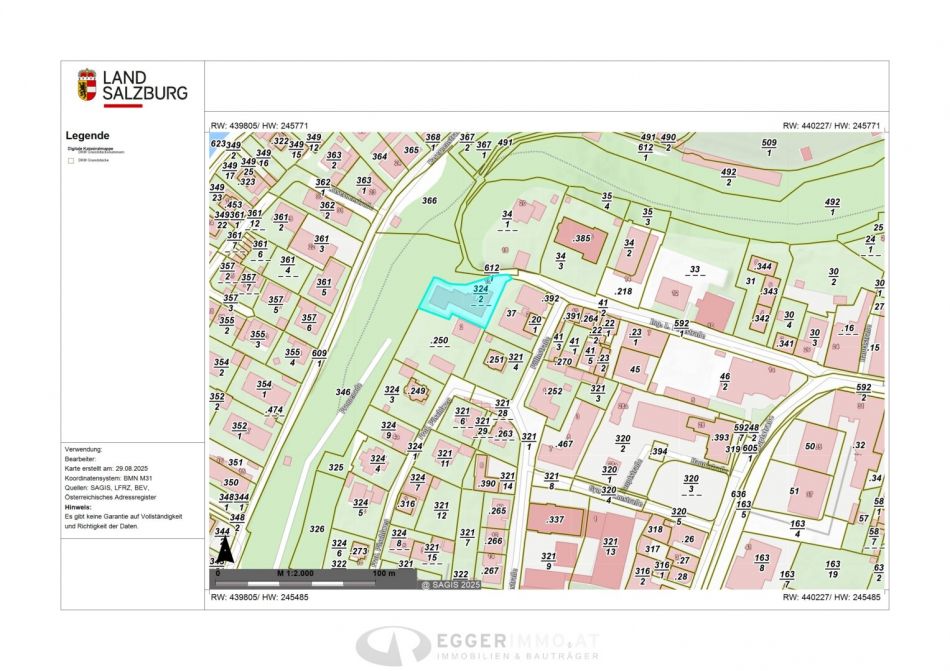This screenshot has height=671, width=950.
Task: Click parcel 346 along the green strip
Action: click(343, 393)
